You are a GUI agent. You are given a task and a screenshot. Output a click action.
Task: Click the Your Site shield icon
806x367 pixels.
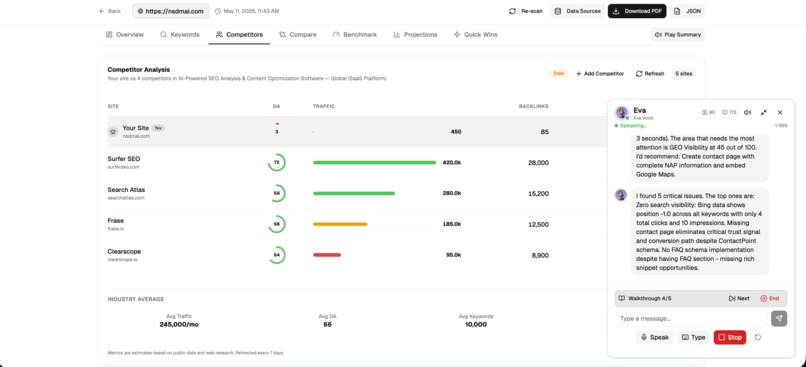(113, 132)
